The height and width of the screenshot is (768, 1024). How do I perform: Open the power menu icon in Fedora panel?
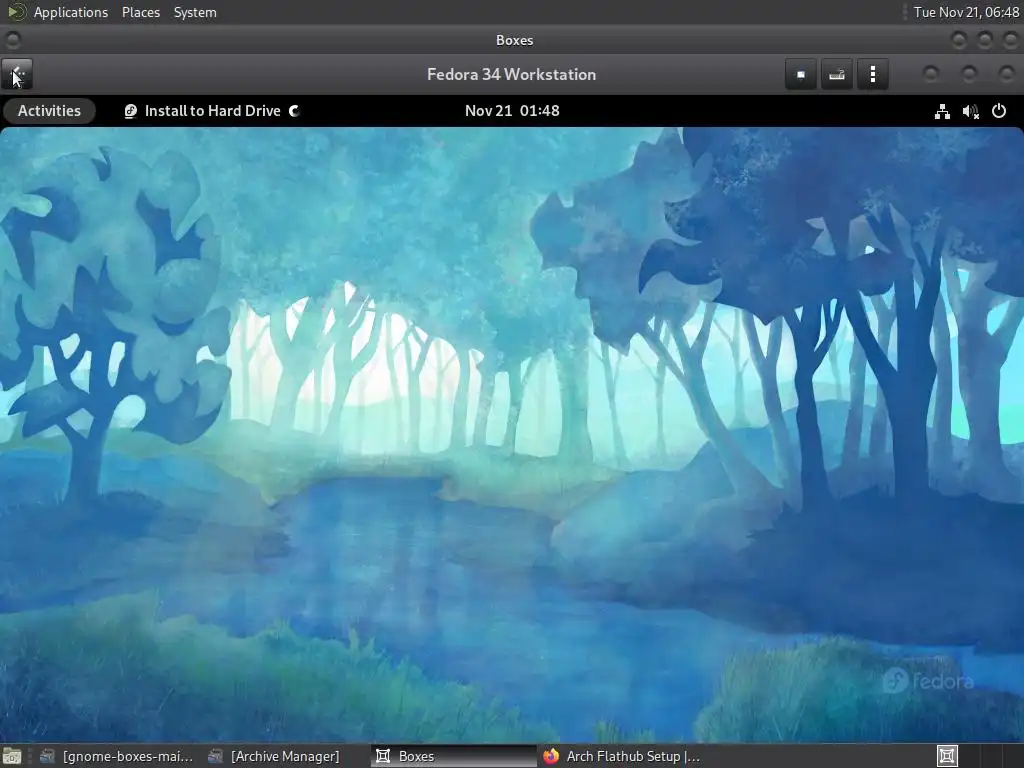tap(999, 112)
